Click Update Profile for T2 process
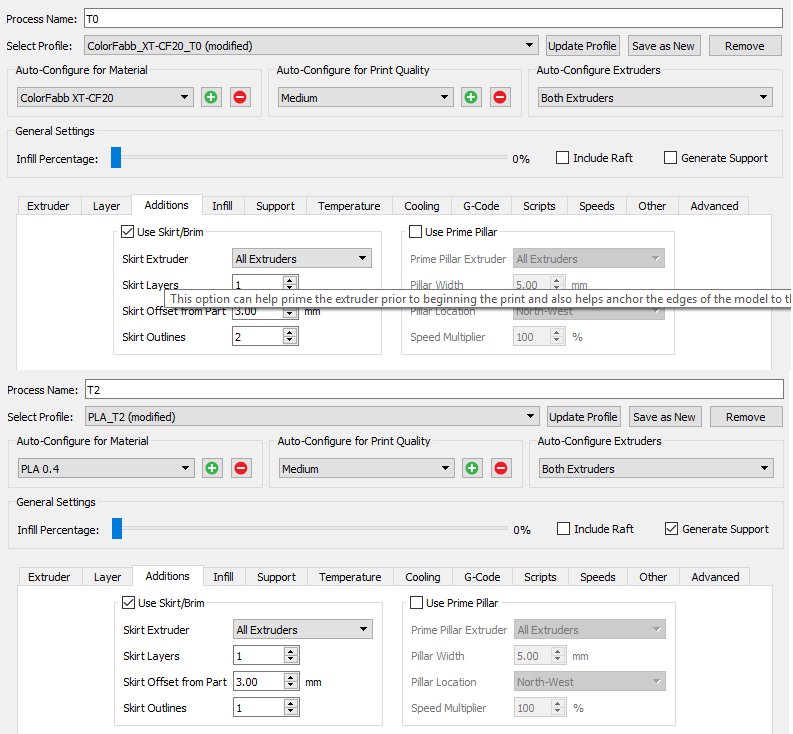Screen dimensions: 793x734 coord(583,416)
